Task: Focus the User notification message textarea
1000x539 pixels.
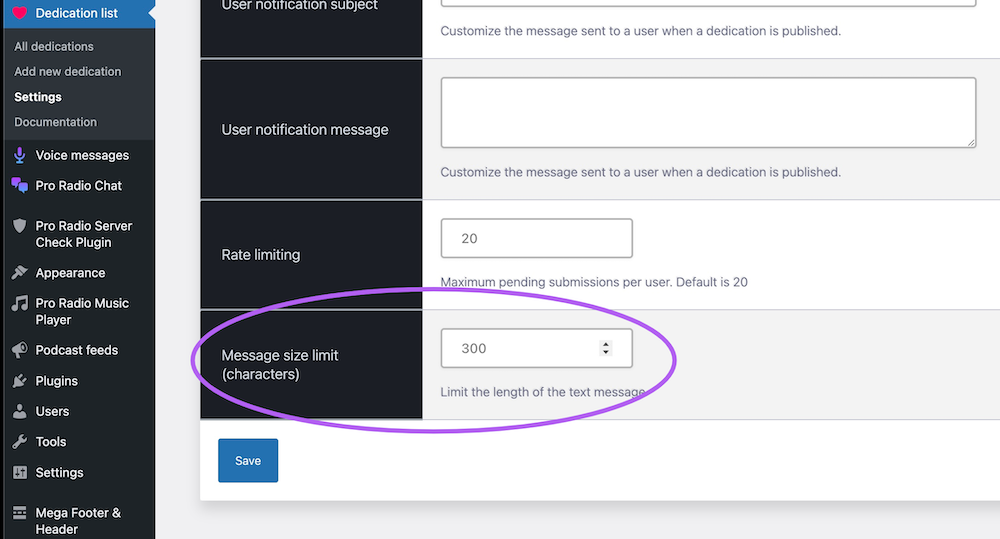Action: pyautogui.click(x=708, y=113)
